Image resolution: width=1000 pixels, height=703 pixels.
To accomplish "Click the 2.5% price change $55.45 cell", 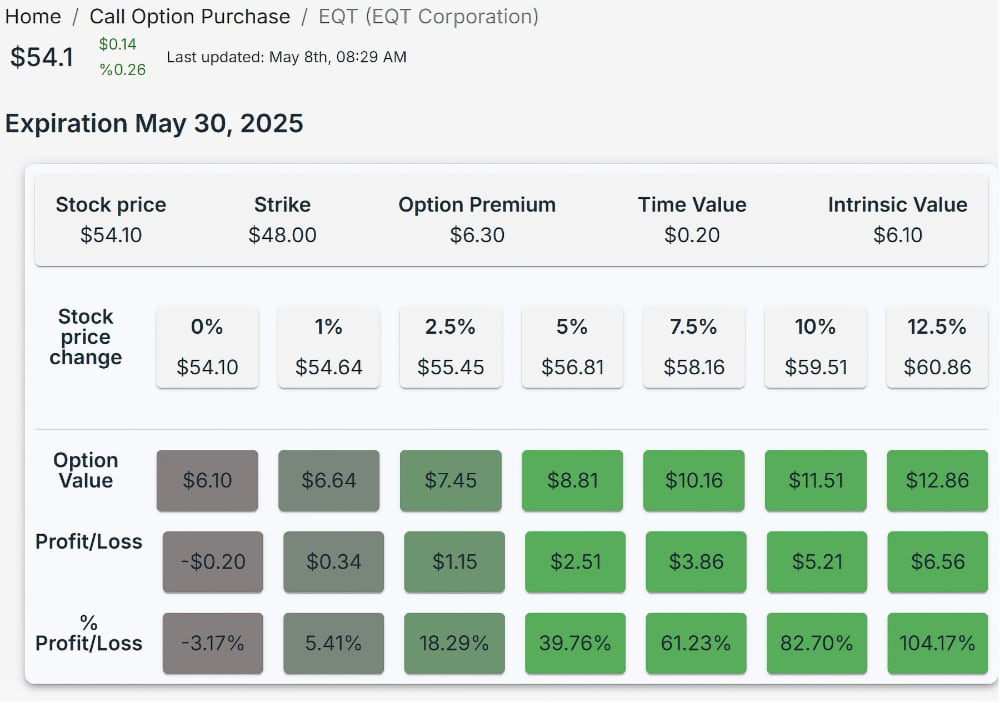I will tap(450, 347).
